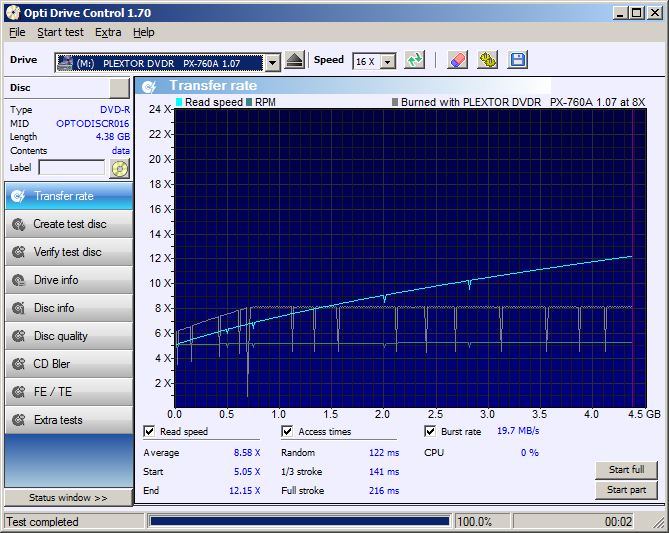Open the CD Bler panel

pyautogui.click(x=69, y=364)
